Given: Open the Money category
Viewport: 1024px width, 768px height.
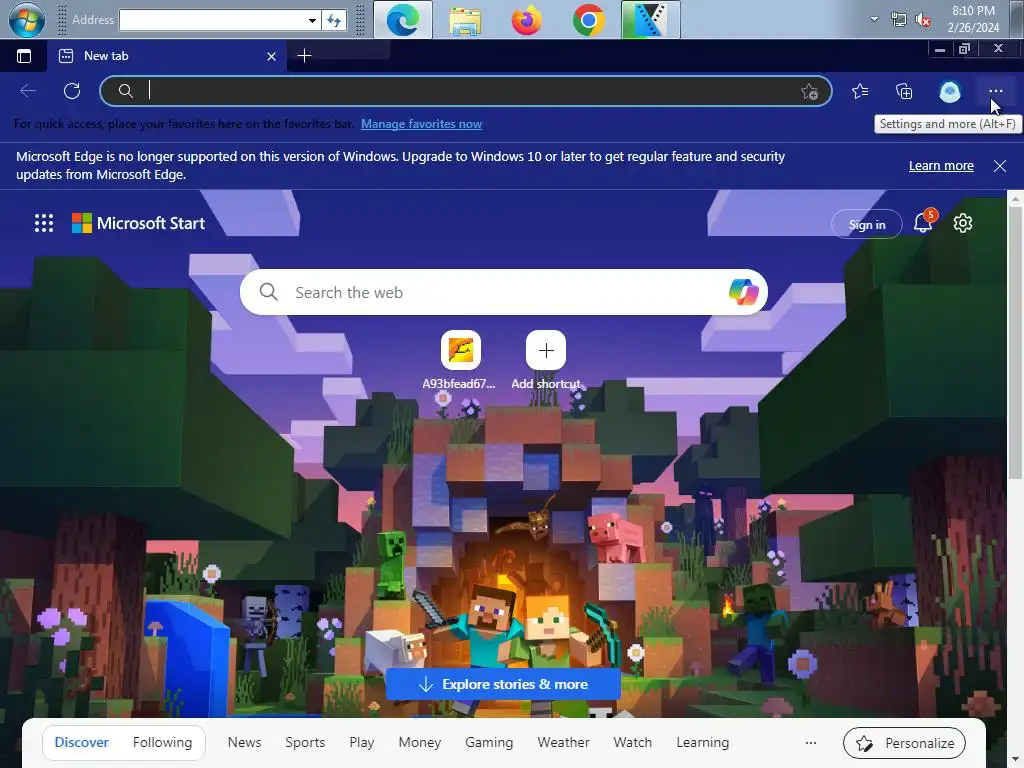Looking at the screenshot, I should click(x=419, y=743).
